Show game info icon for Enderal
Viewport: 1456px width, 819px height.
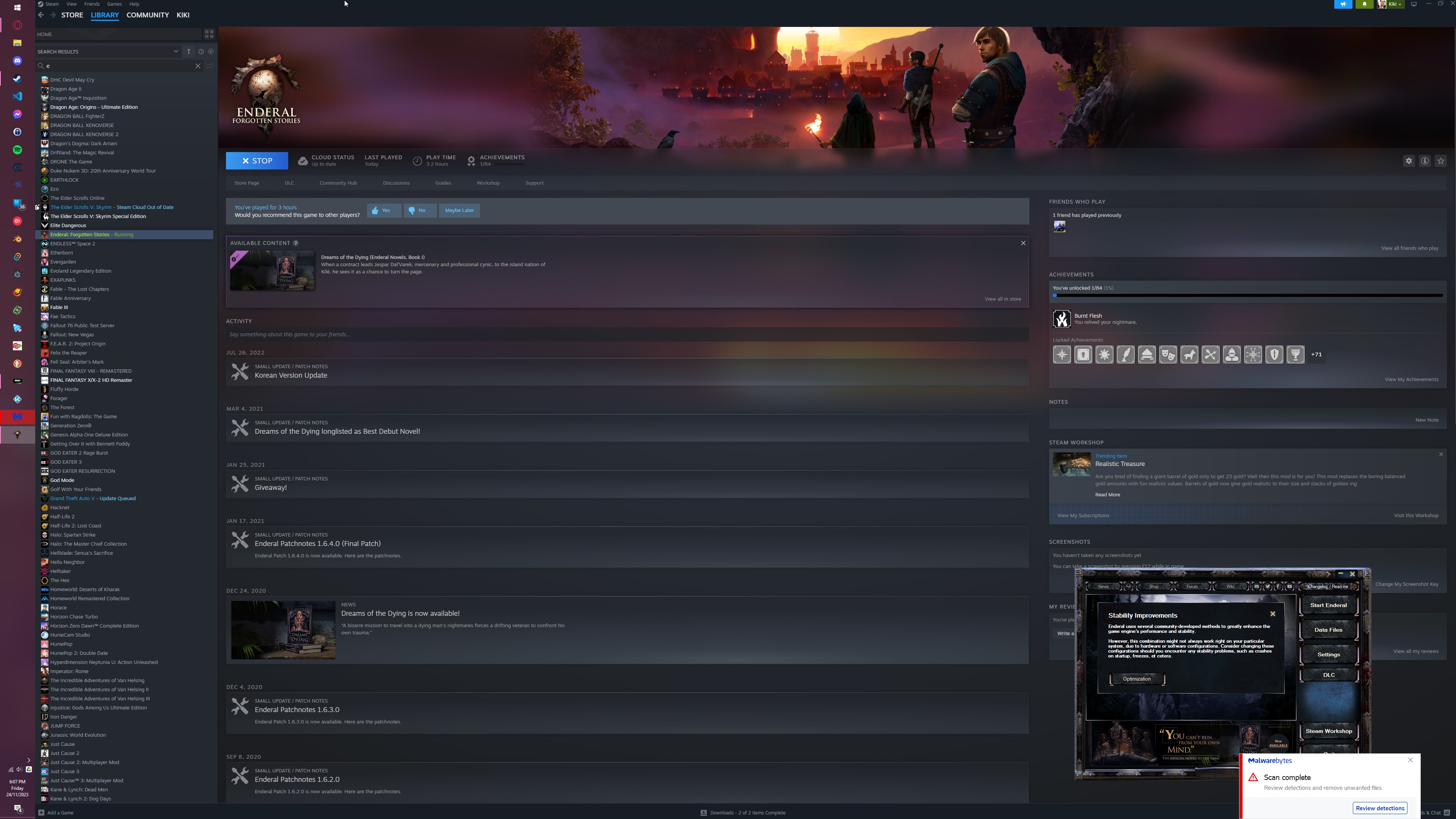(1425, 161)
